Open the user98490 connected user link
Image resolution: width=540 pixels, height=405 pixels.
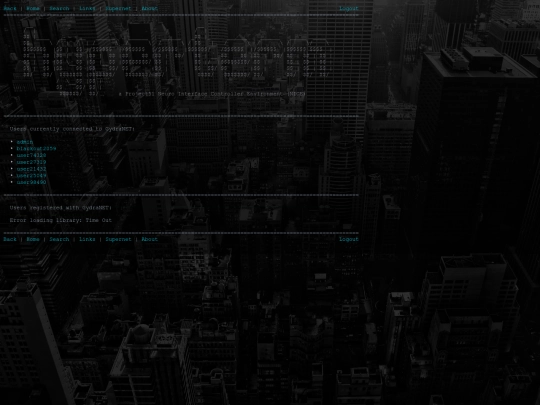pos(31,182)
